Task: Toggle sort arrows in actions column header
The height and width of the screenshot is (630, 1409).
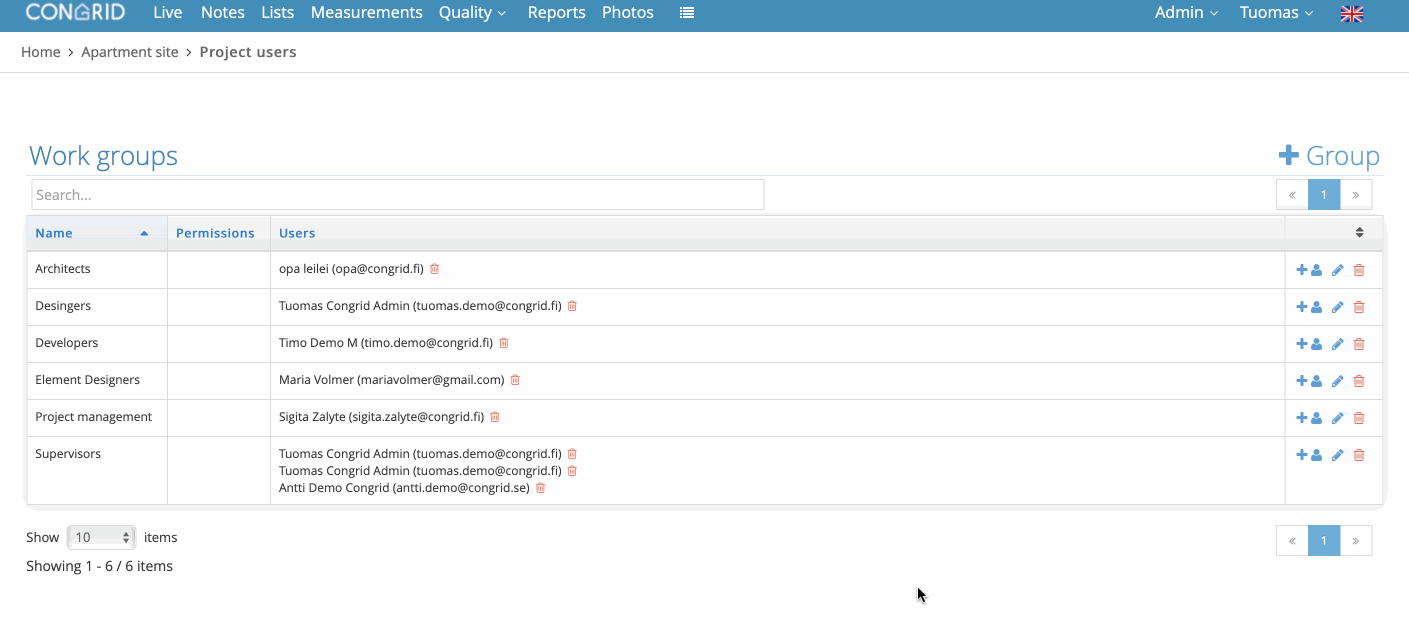Action: (x=1360, y=232)
